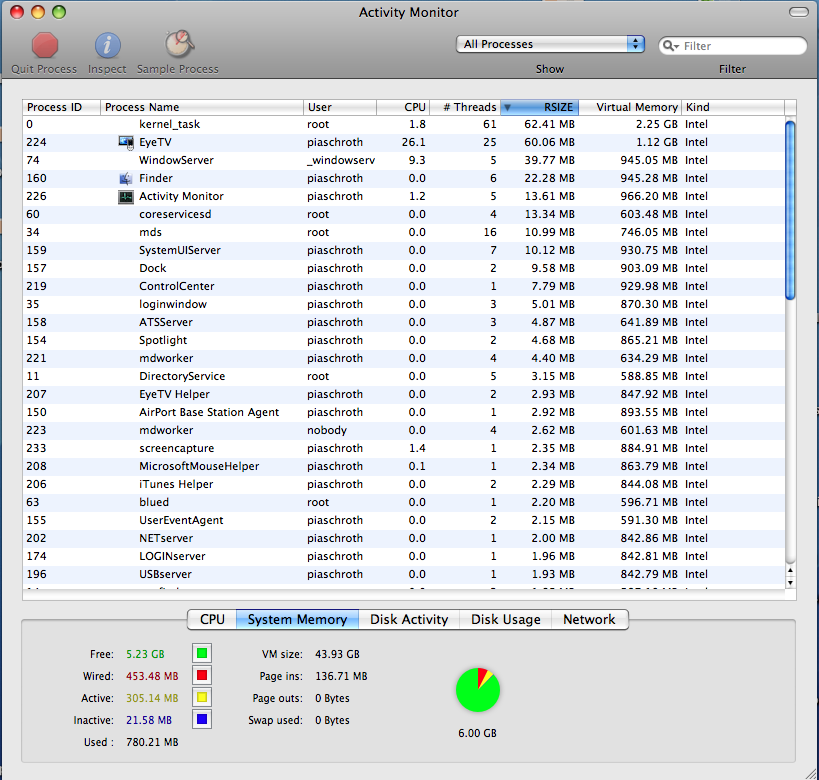This screenshot has height=780, width=819.
Task: Click the Sample Process icon
Action: 179,44
